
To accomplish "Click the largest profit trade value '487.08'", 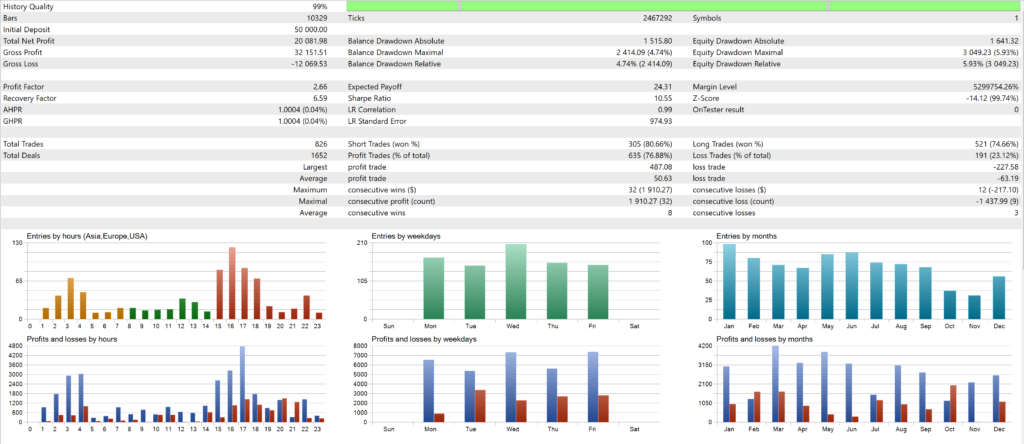I will click(662, 167).
